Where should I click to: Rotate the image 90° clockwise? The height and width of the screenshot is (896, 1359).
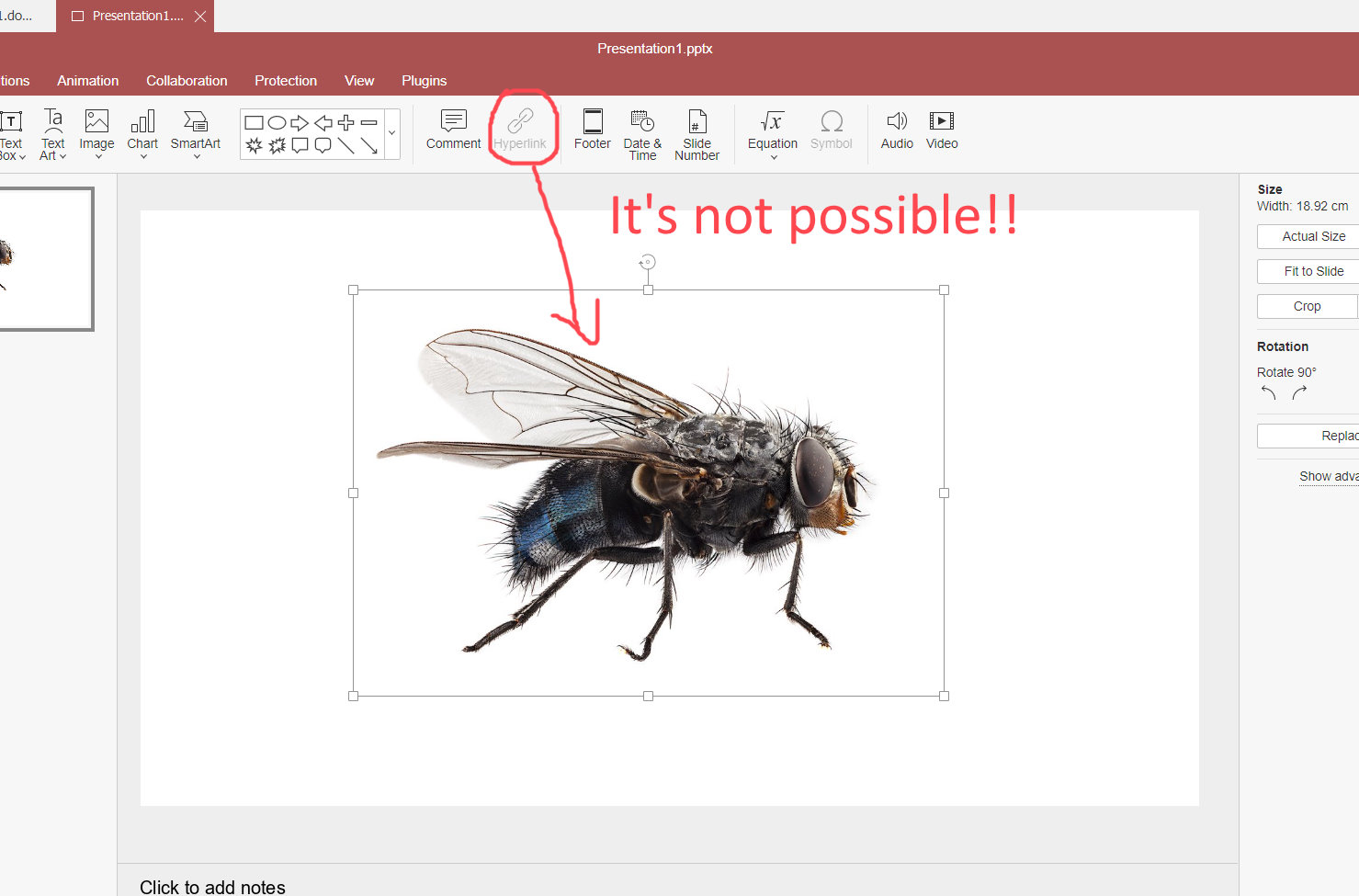point(1299,391)
